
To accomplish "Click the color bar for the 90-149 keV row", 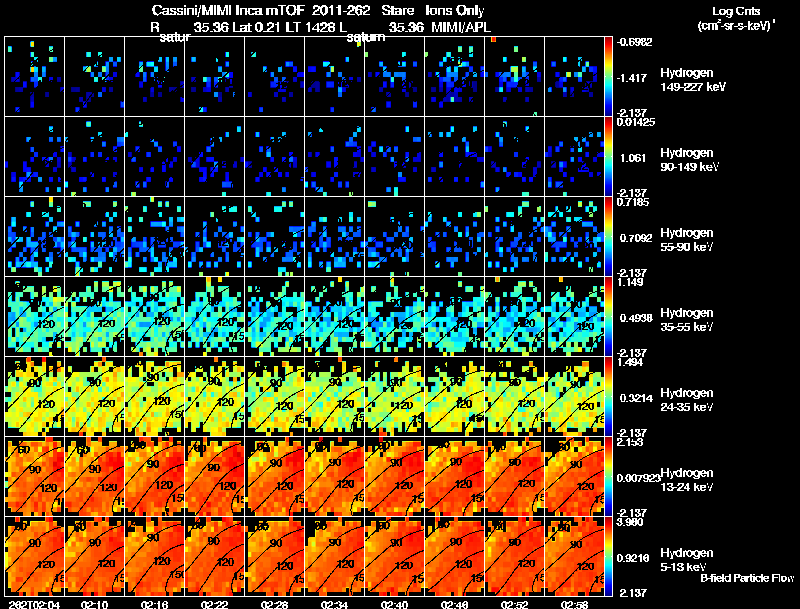I will click(608, 157).
